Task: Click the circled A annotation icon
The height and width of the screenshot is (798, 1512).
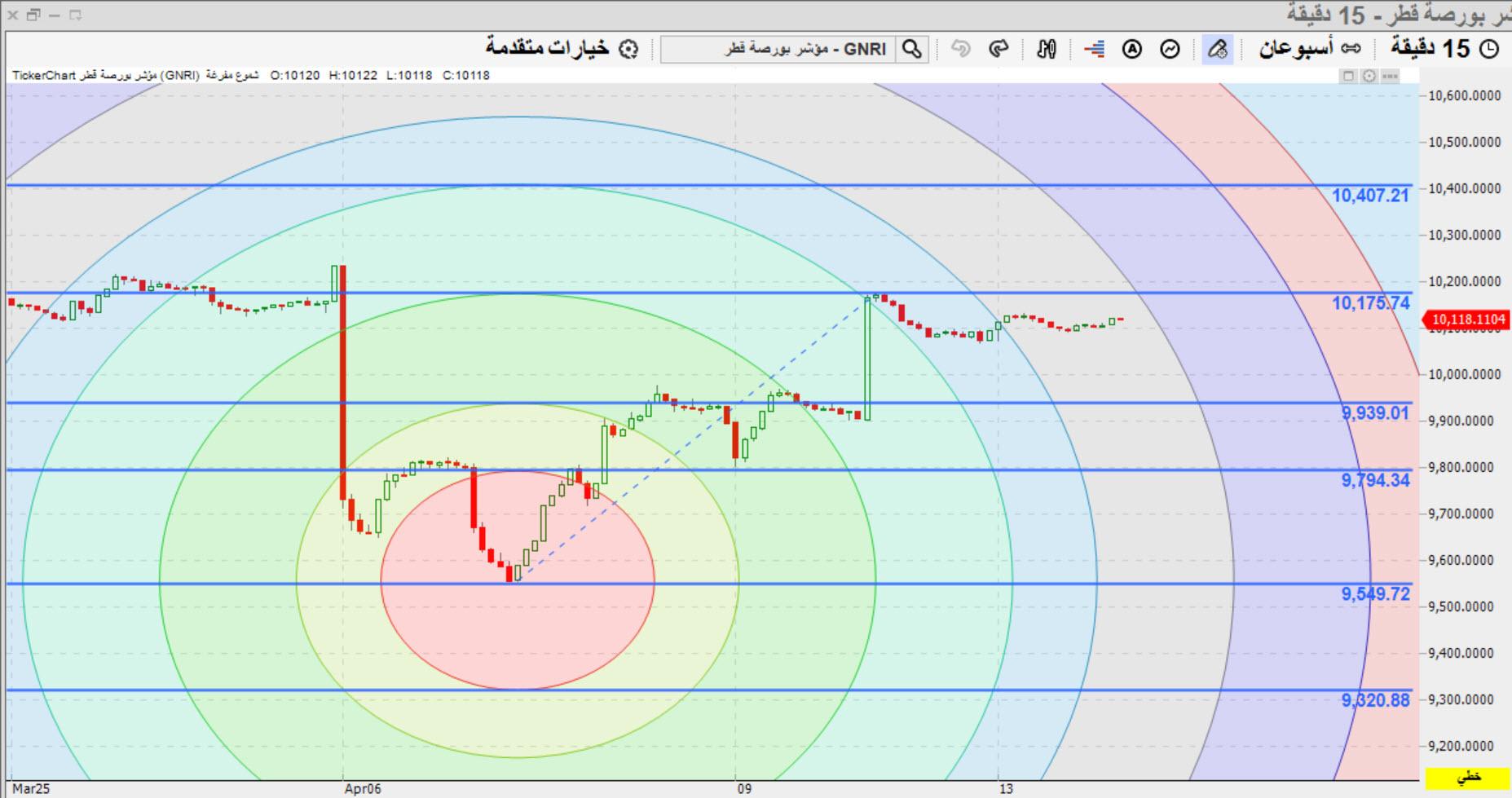Action: [1132, 49]
